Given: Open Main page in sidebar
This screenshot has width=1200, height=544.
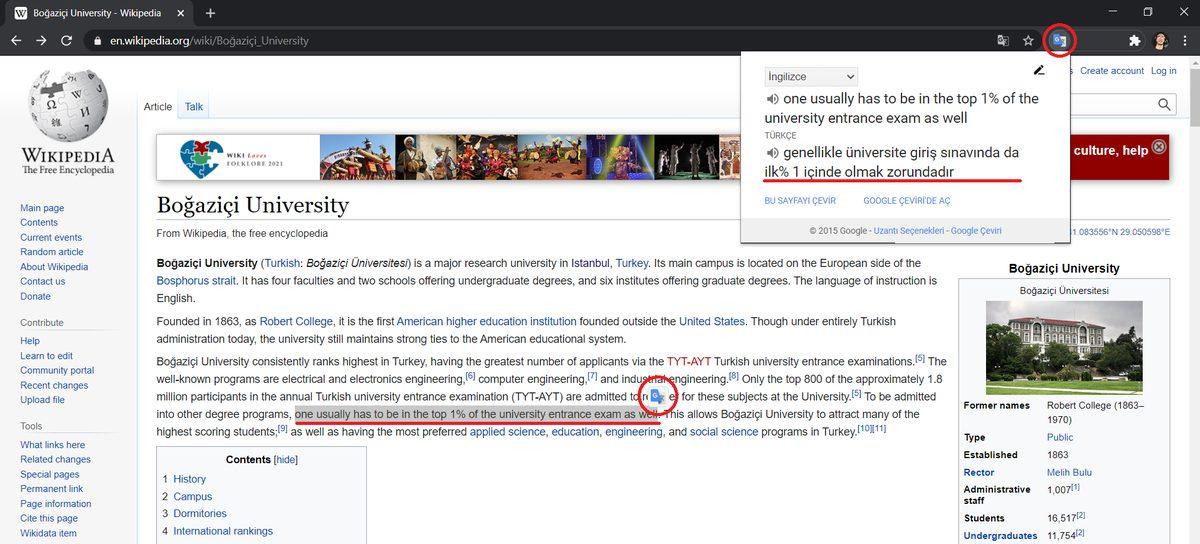Looking at the screenshot, I should pyautogui.click(x=42, y=208).
